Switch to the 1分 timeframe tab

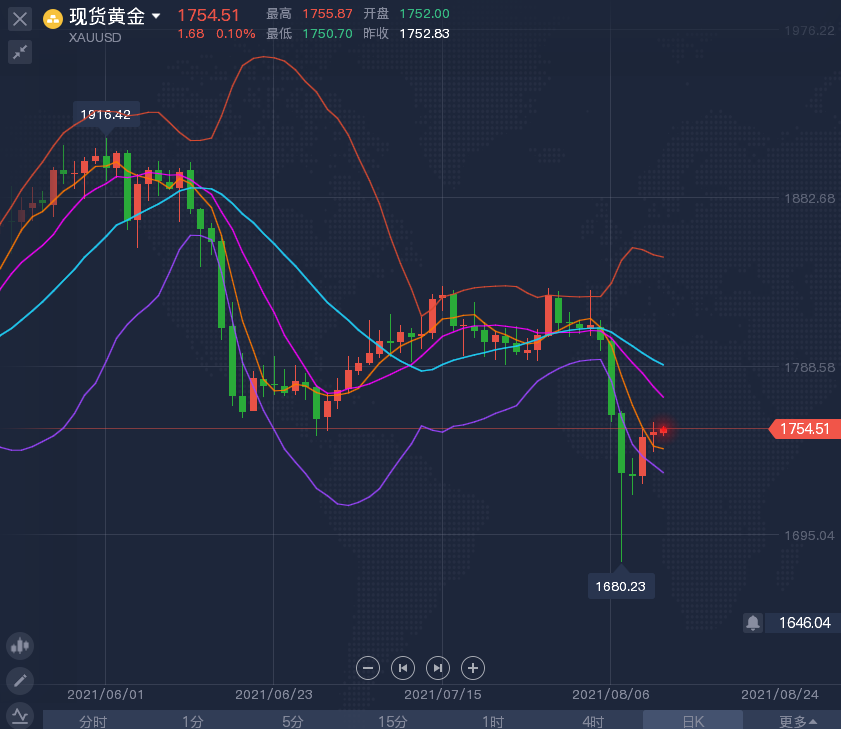[193, 721]
